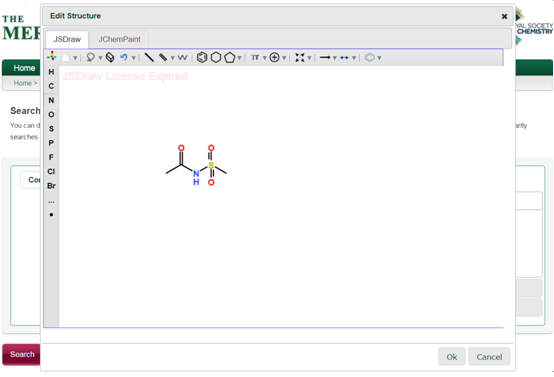Screen dimensions: 554x377
Task: Open the reaction arrow dropdown
Action: coord(334,58)
